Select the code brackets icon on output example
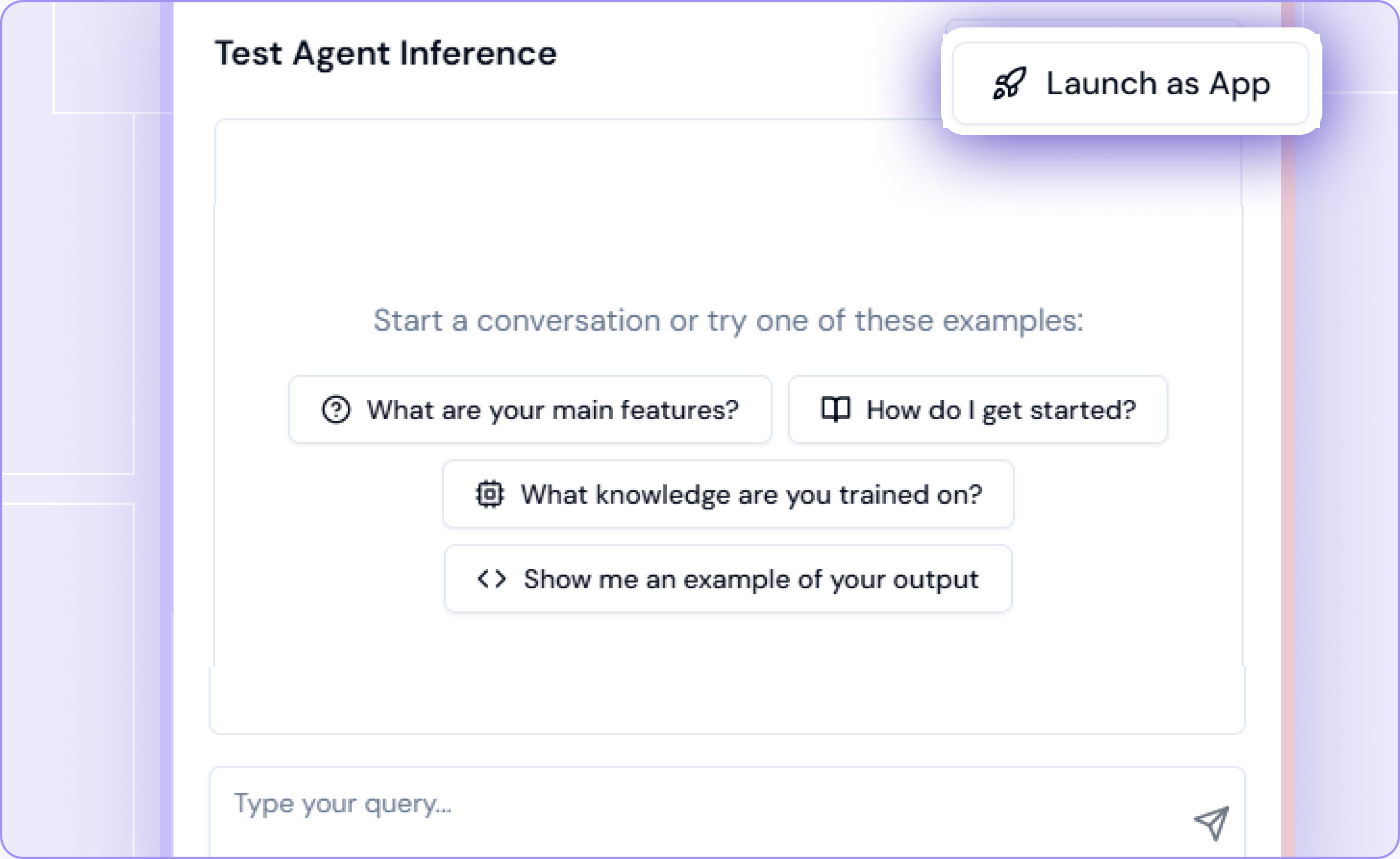Screen dimensions: 1400x859 click(x=492, y=578)
